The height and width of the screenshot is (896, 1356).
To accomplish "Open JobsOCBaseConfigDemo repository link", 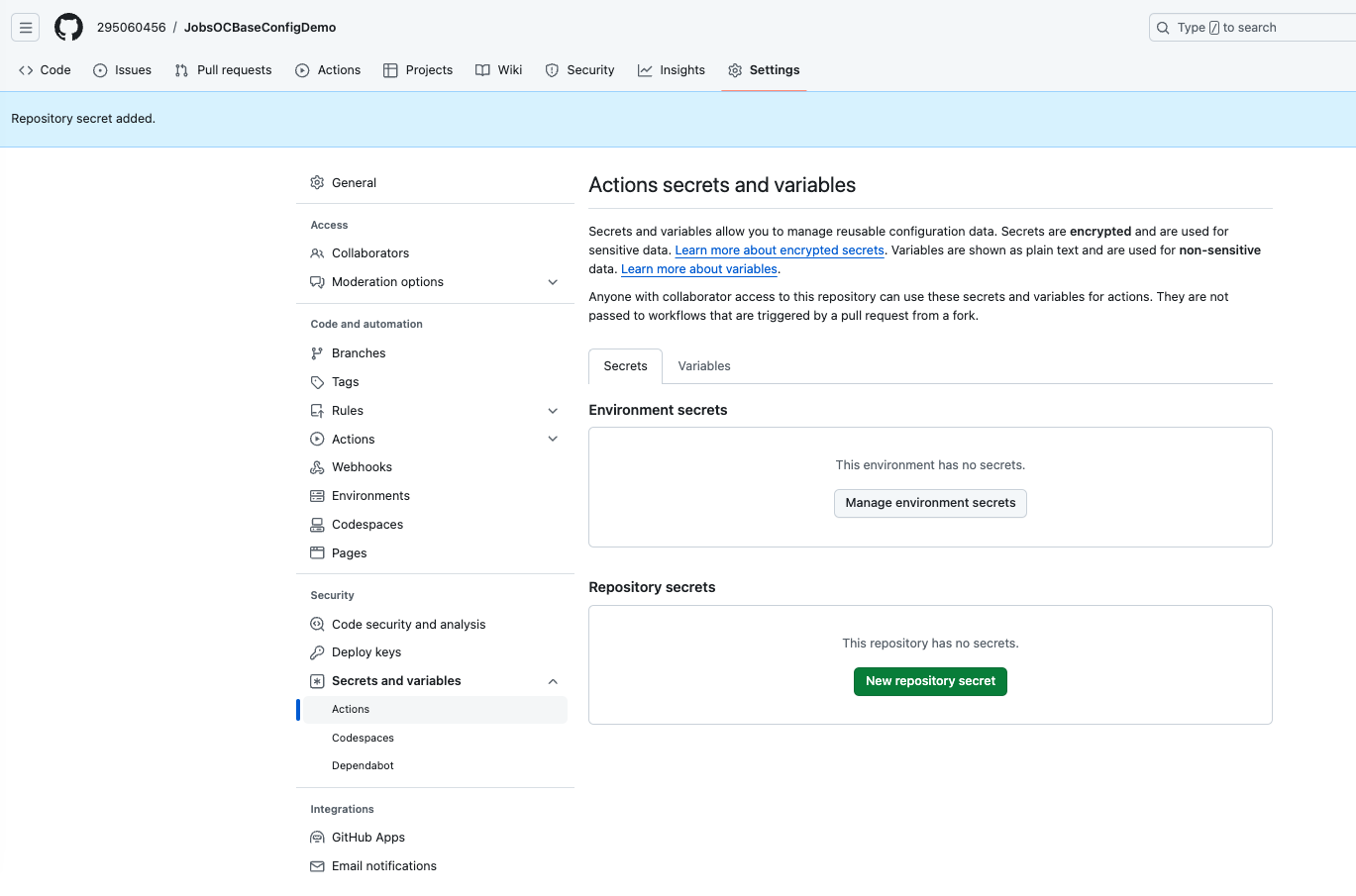I will point(261,28).
